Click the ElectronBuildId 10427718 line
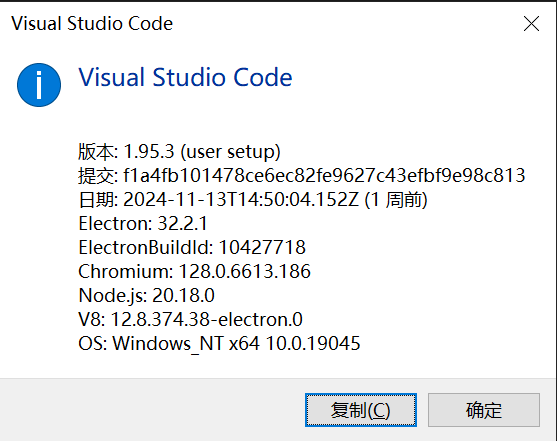The height and width of the screenshot is (441, 557). [x=192, y=247]
